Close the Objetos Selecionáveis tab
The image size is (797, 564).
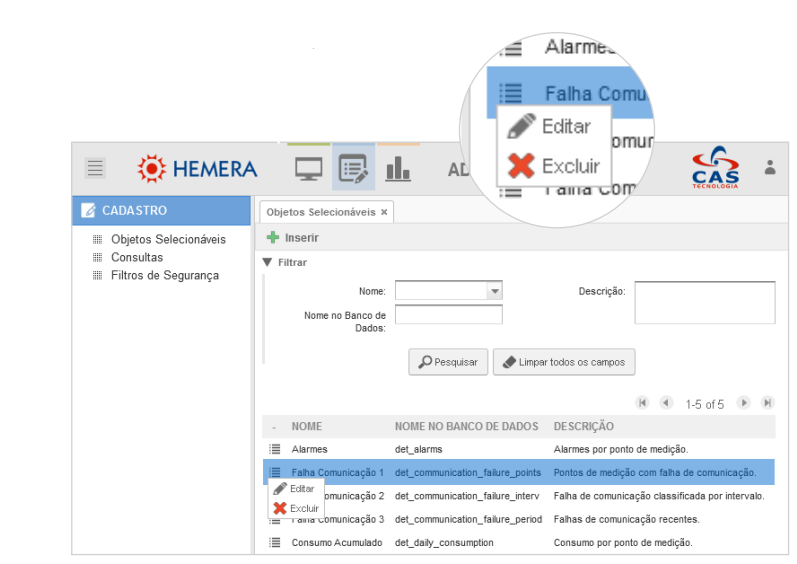384,212
